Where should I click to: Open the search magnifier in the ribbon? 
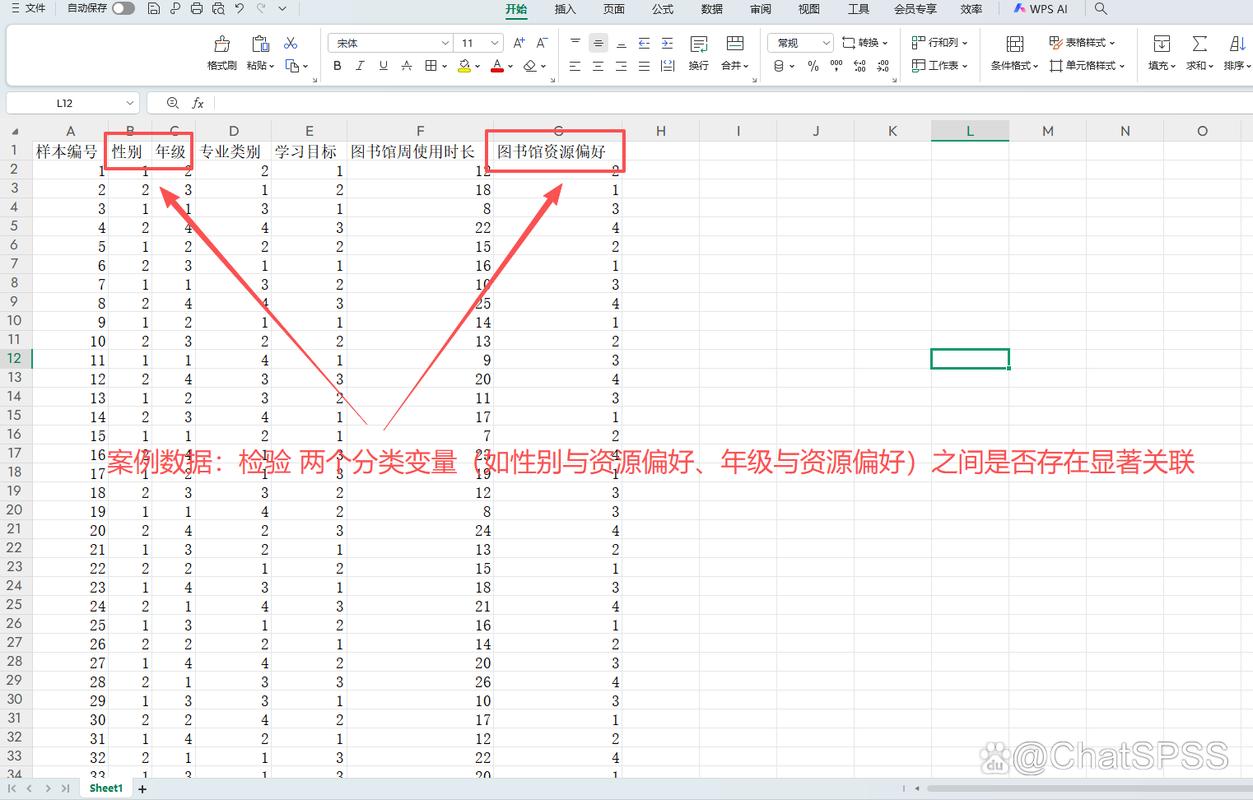point(1100,9)
